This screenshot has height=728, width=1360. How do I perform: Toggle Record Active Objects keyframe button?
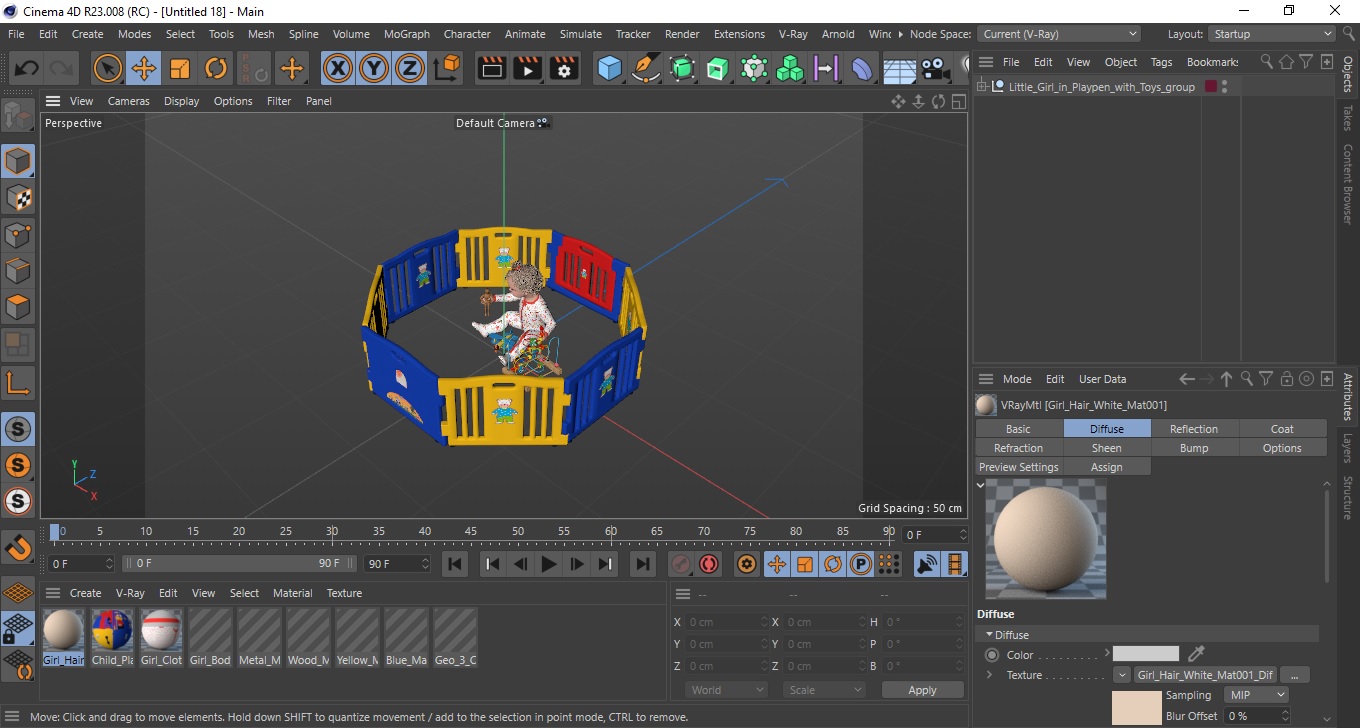click(681, 564)
